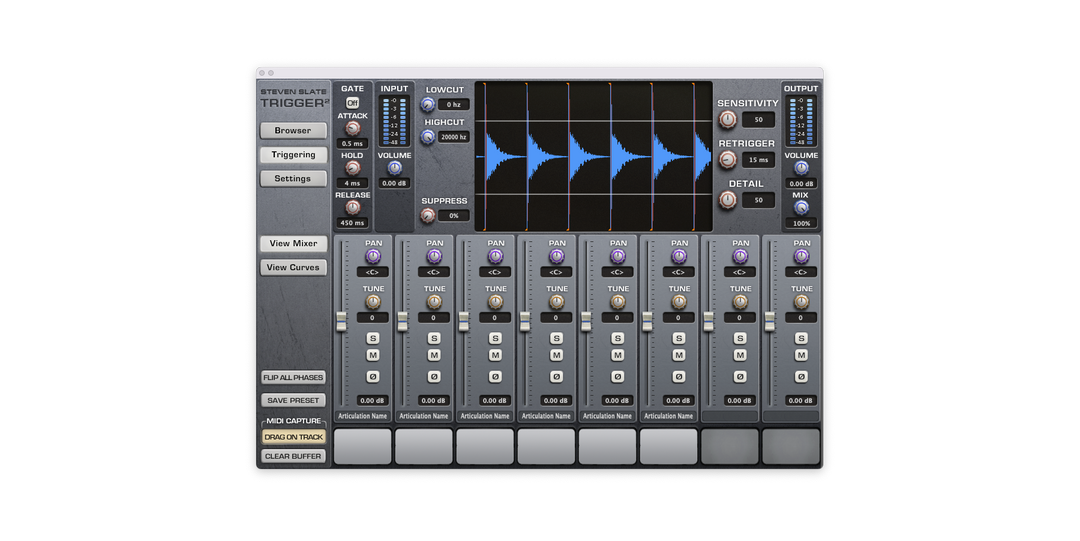Click the Retrigger knob
Screen dimensions: 1080x541
(x=728, y=160)
